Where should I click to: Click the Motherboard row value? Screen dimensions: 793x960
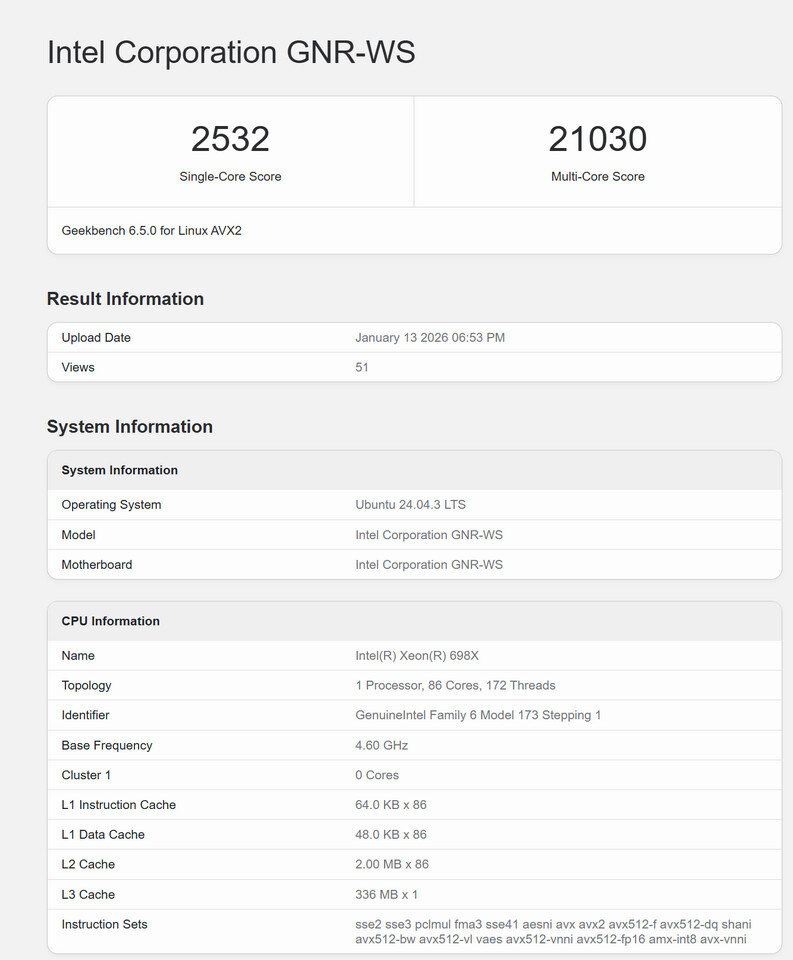[429, 565]
